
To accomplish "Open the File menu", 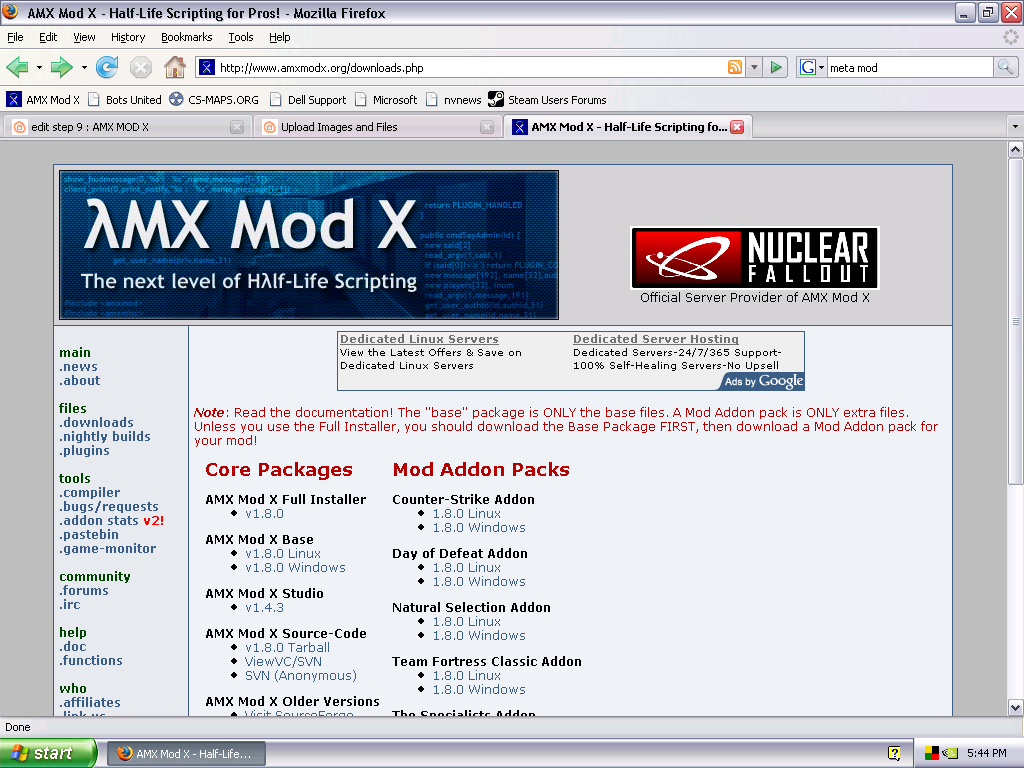I will click(15, 37).
